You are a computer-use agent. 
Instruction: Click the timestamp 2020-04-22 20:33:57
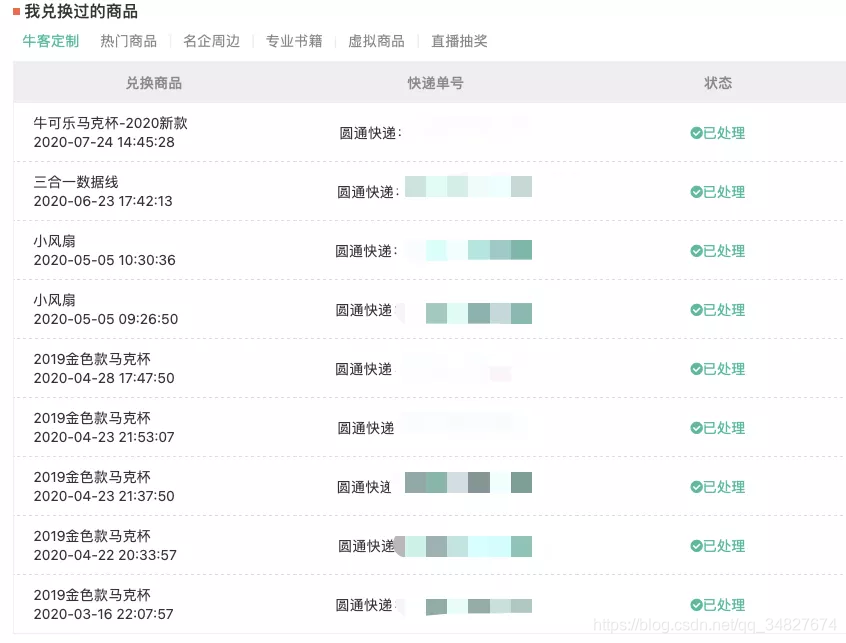(105, 555)
